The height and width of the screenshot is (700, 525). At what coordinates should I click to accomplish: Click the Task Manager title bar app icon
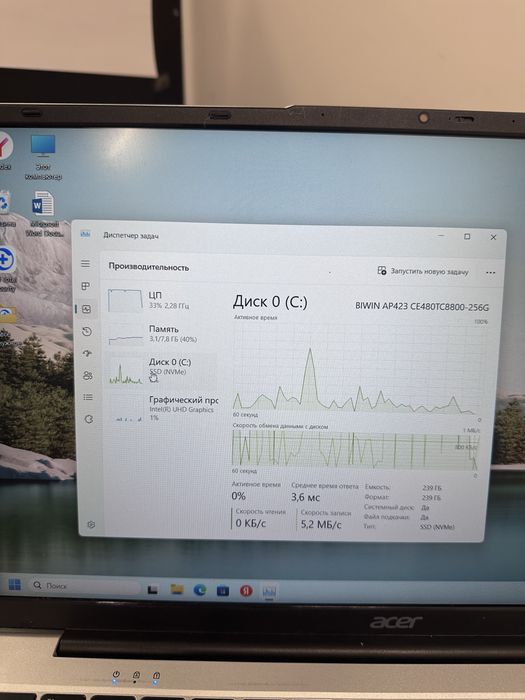(x=85, y=234)
